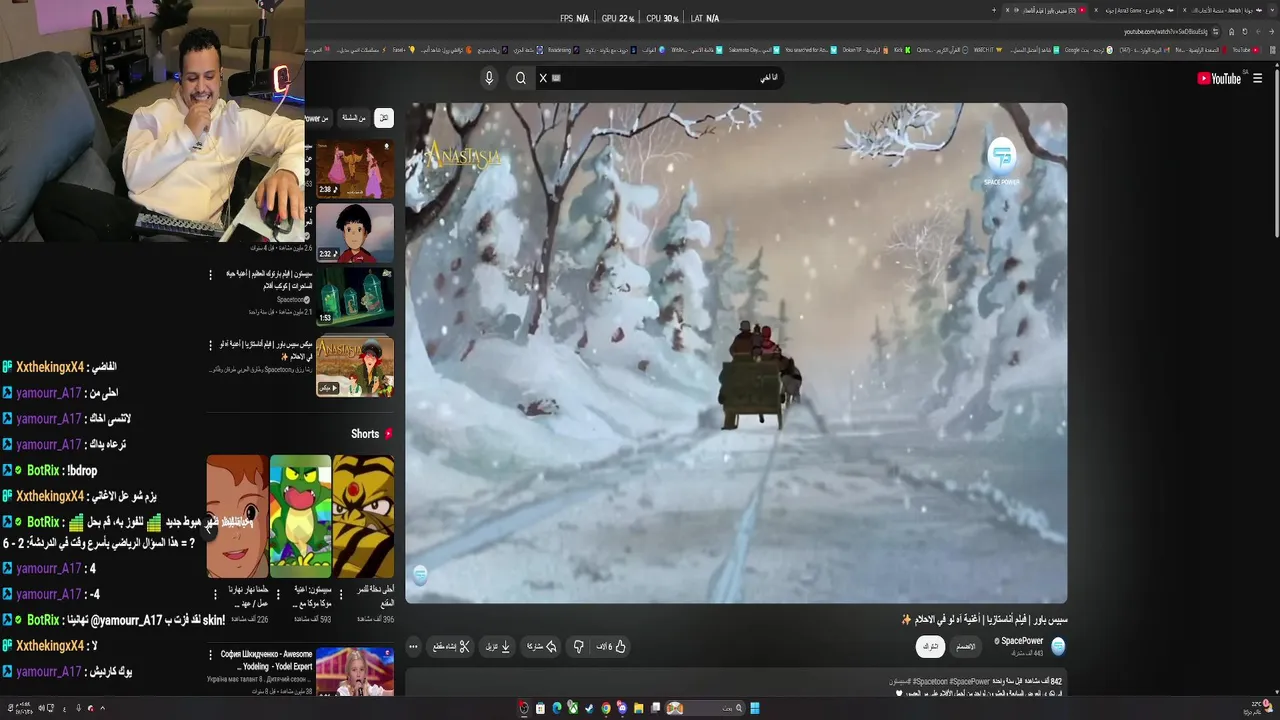
Task: Click the voice search microphone icon
Action: (x=489, y=78)
